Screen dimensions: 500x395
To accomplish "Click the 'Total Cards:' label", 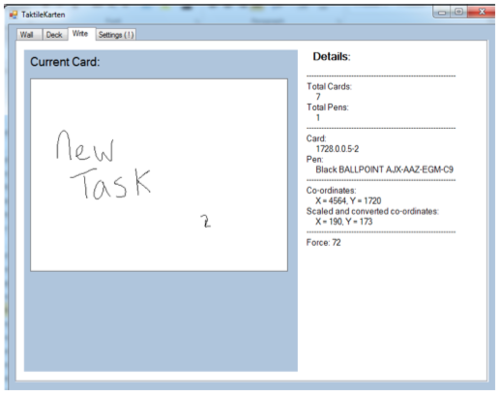I will [329, 87].
